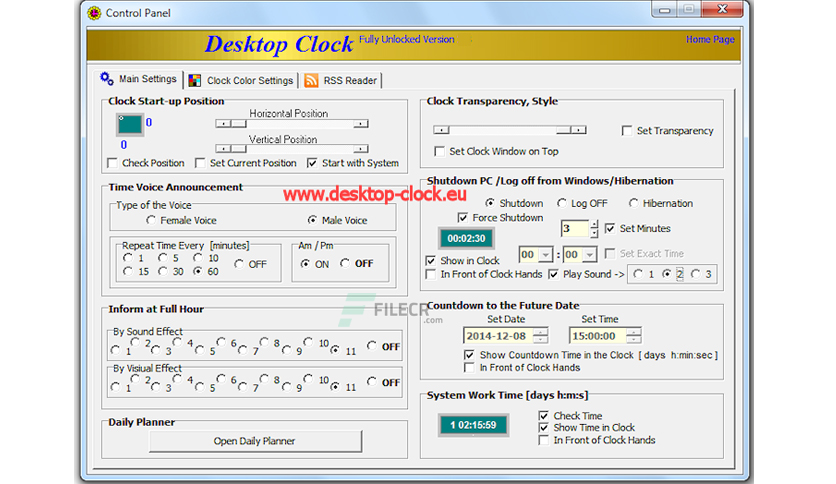Screen dimensions: 836x484
Task: Open the RSS Reader tab
Action: 341,80
